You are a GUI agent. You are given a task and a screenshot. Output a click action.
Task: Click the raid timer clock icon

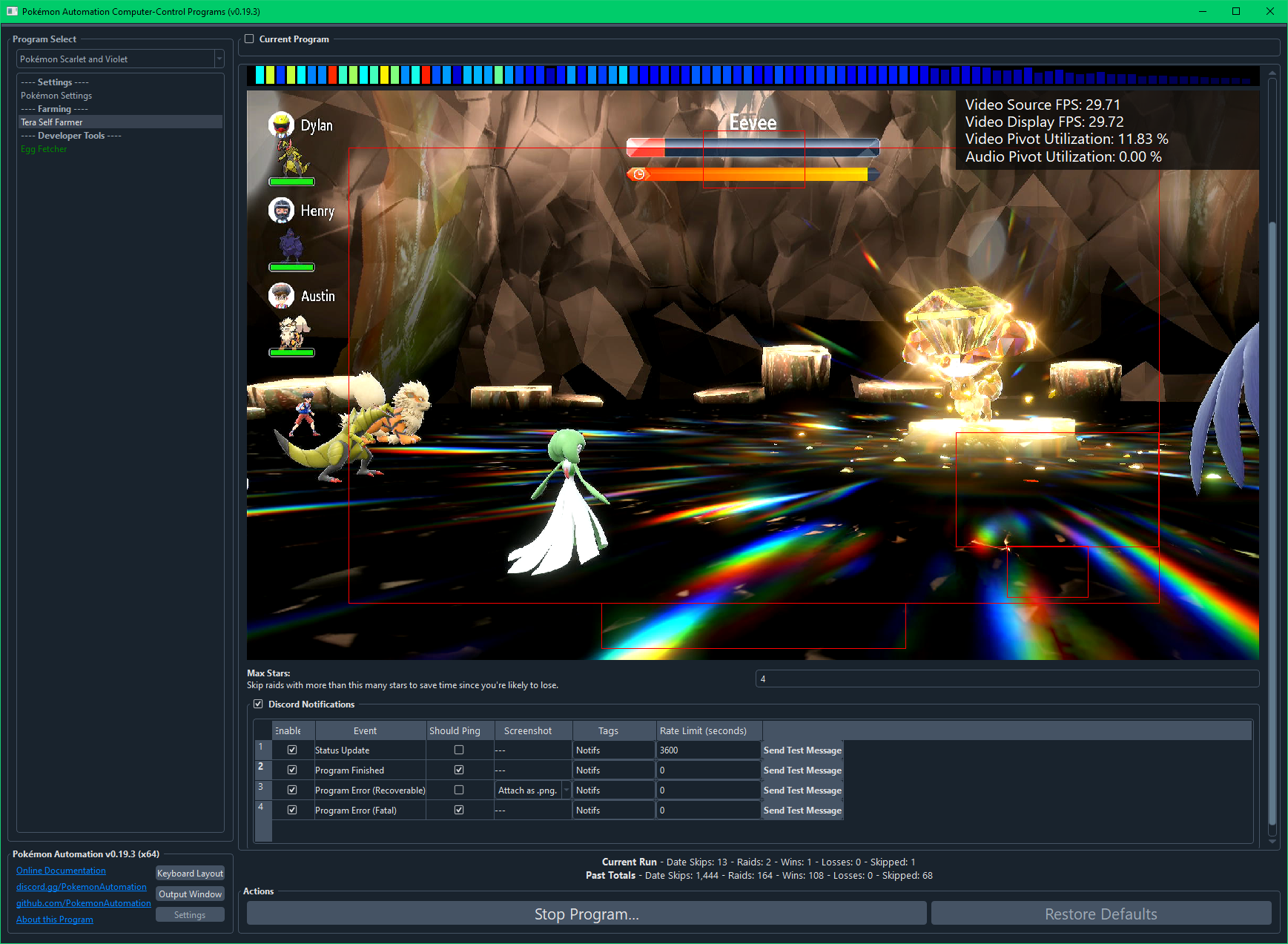(x=638, y=174)
